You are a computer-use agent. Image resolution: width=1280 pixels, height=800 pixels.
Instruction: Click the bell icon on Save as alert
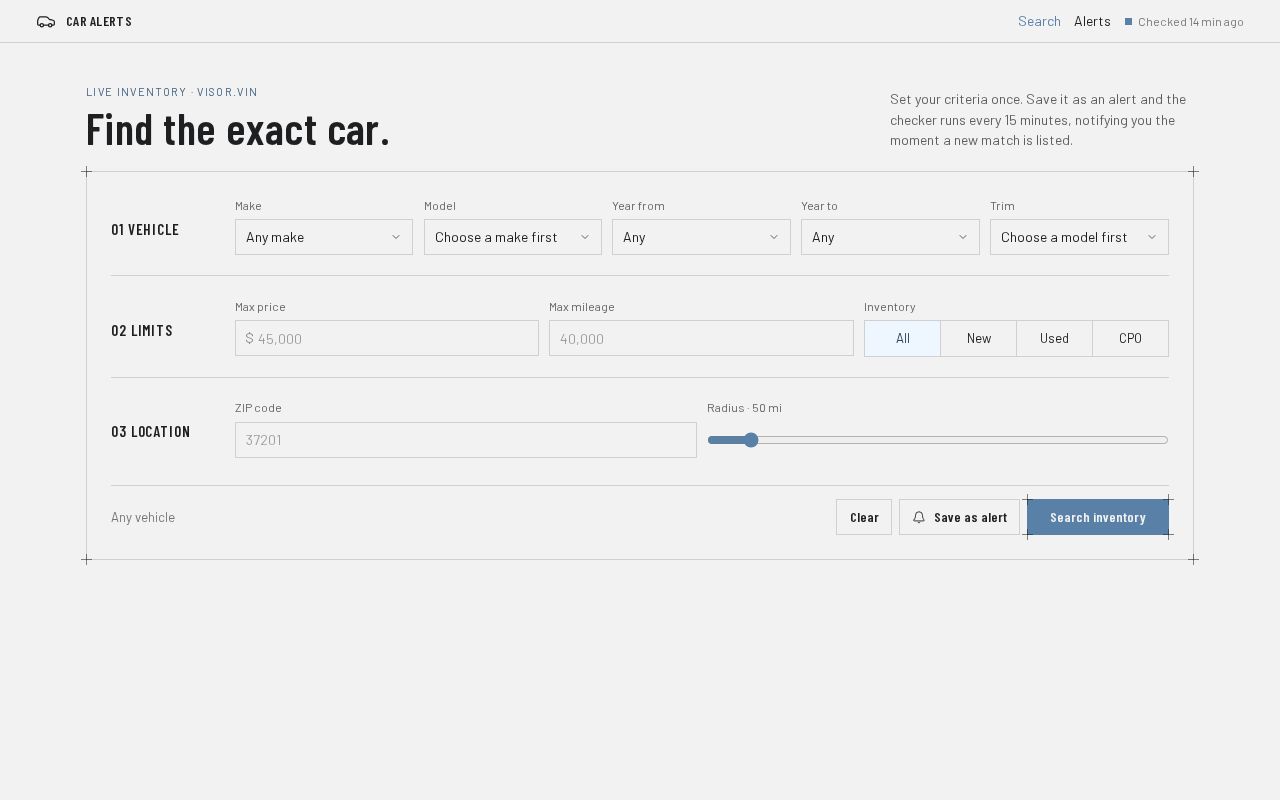tap(919, 517)
